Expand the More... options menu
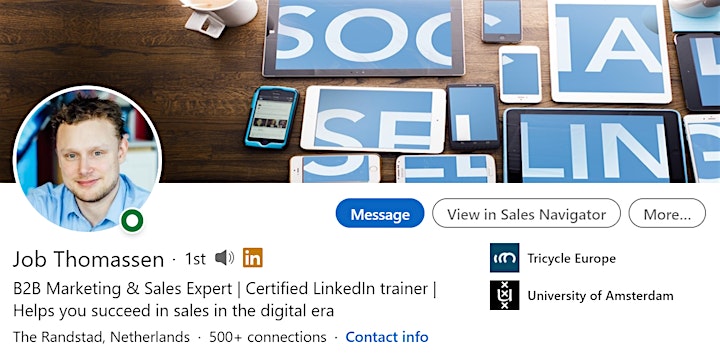The height and width of the screenshot is (363, 720). pos(667,213)
